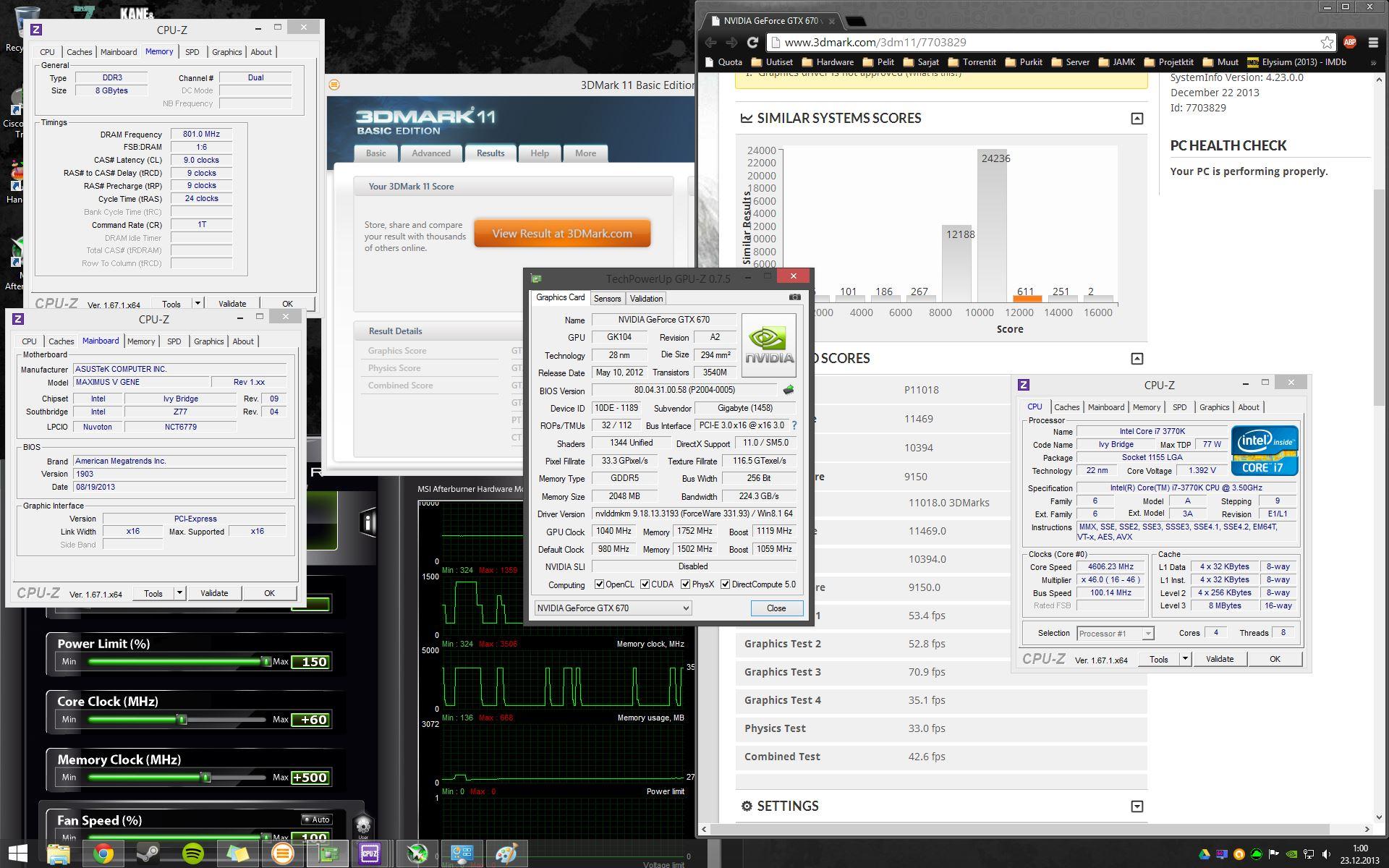Launch Steam from the taskbar
This screenshot has height=868, width=1389.
[148, 854]
